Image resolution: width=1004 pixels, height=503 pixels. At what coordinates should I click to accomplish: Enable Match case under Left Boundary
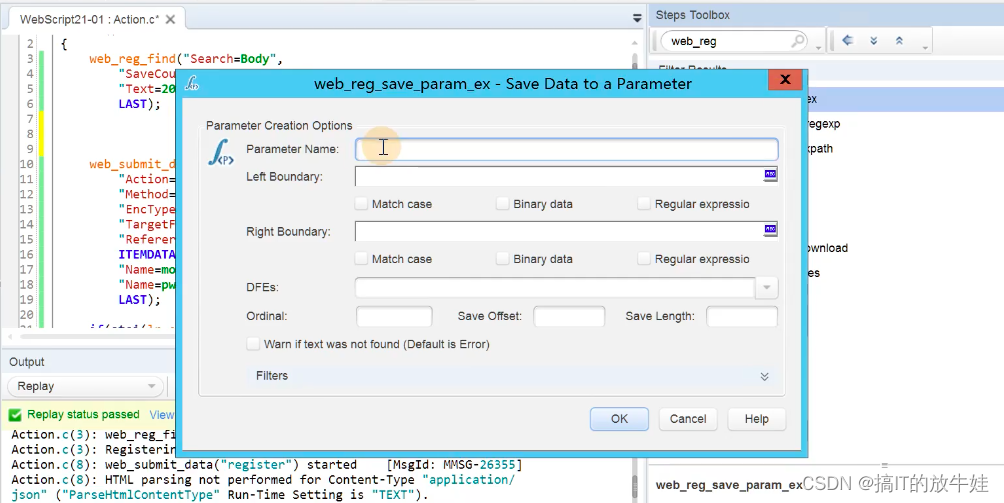coord(362,204)
